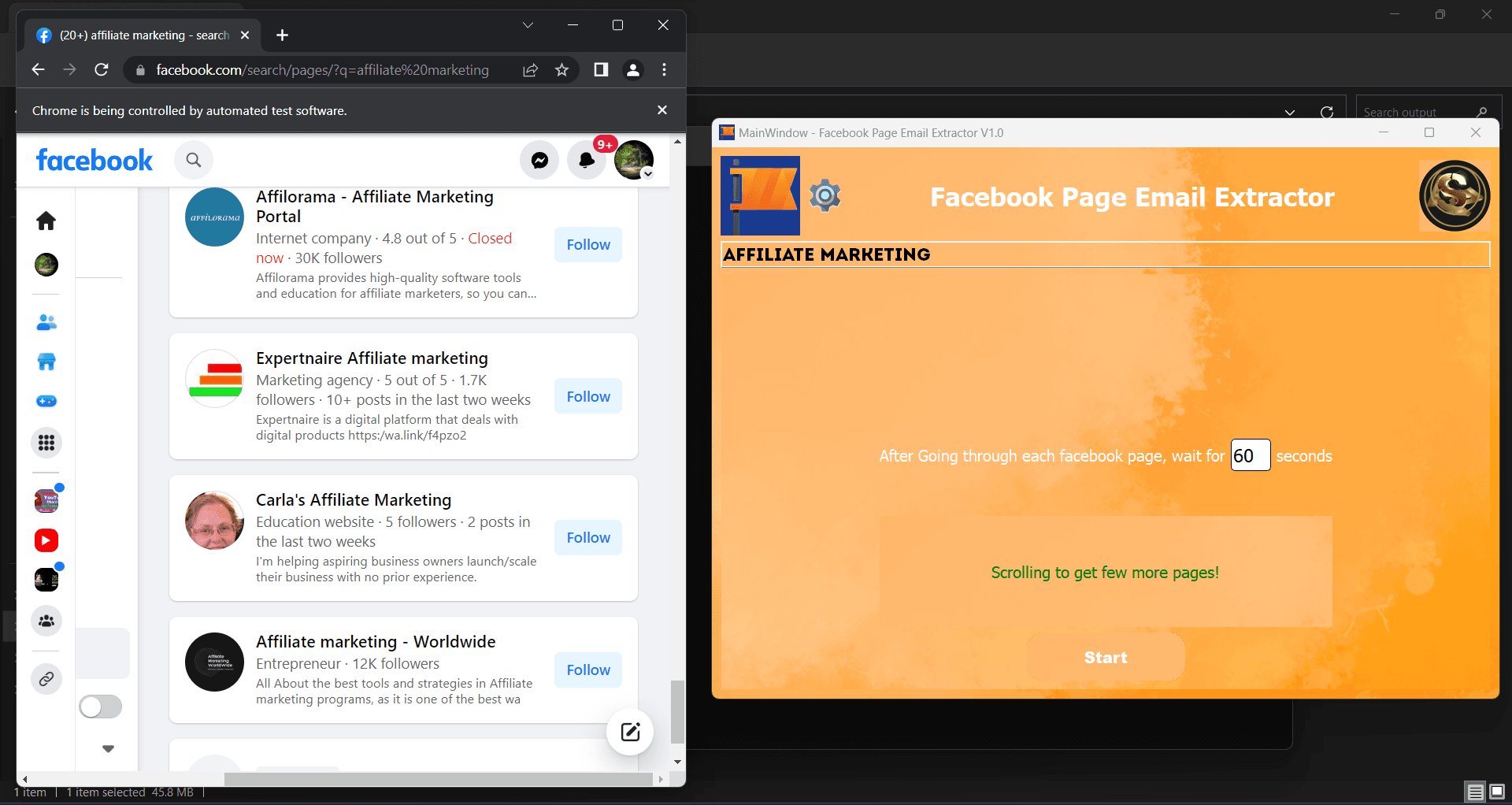This screenshot has width=1512, height=805.
Task: Click the round emblem in Email Extractor
Action: pos(1455,195)
